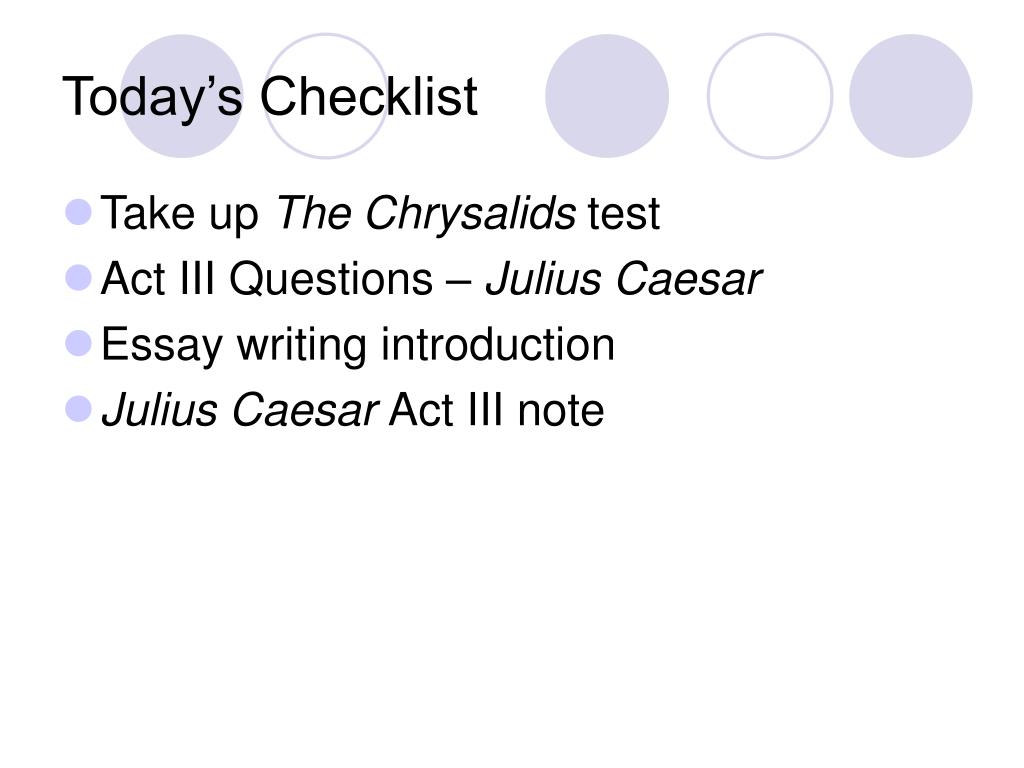Image resolution: width=1024 pixels, height=768 pixels.
Task: Click the filled lavender circle right of the title
Action: (x=607, y=96)
